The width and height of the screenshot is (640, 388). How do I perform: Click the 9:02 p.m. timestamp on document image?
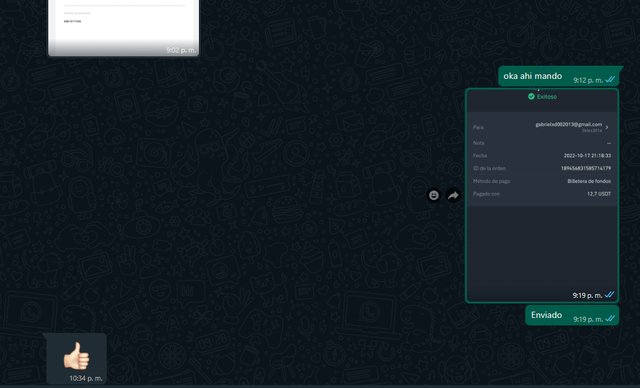181,50
